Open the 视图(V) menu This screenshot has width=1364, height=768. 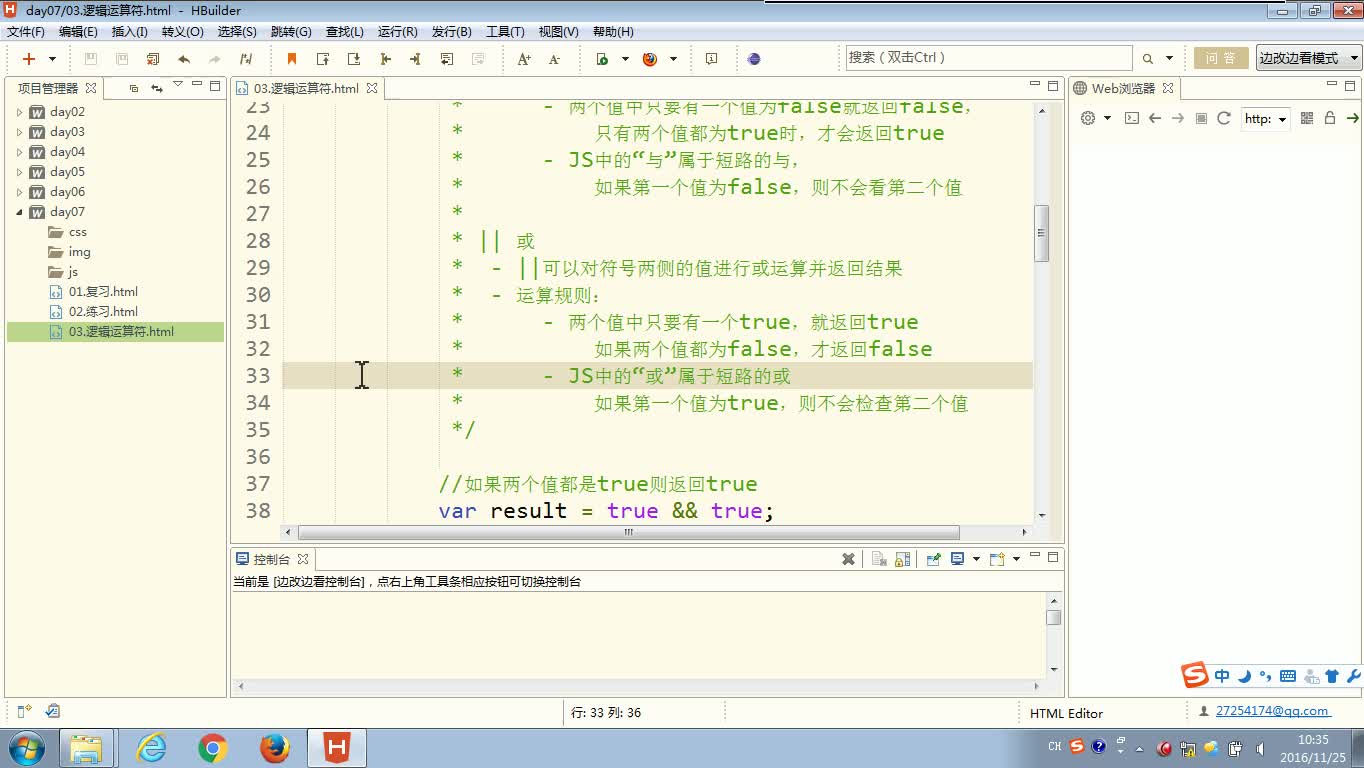coord(558,32)
